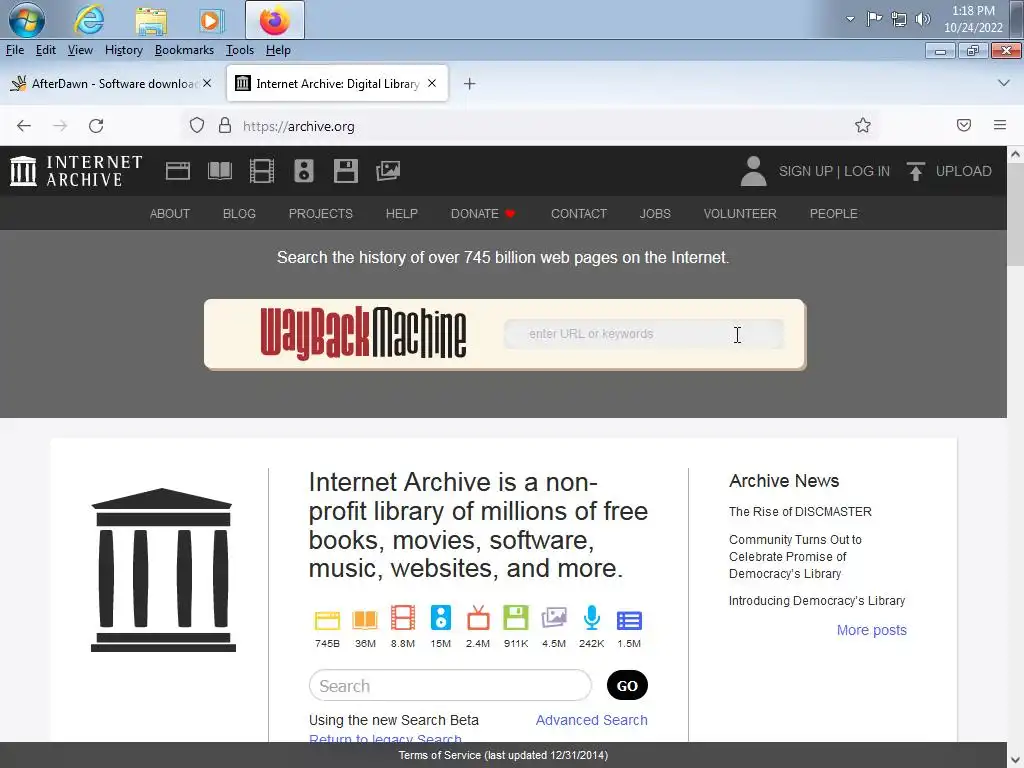The image size is (1024, 768).
Task: Click the BLOG navigation link
Action: 239,214
